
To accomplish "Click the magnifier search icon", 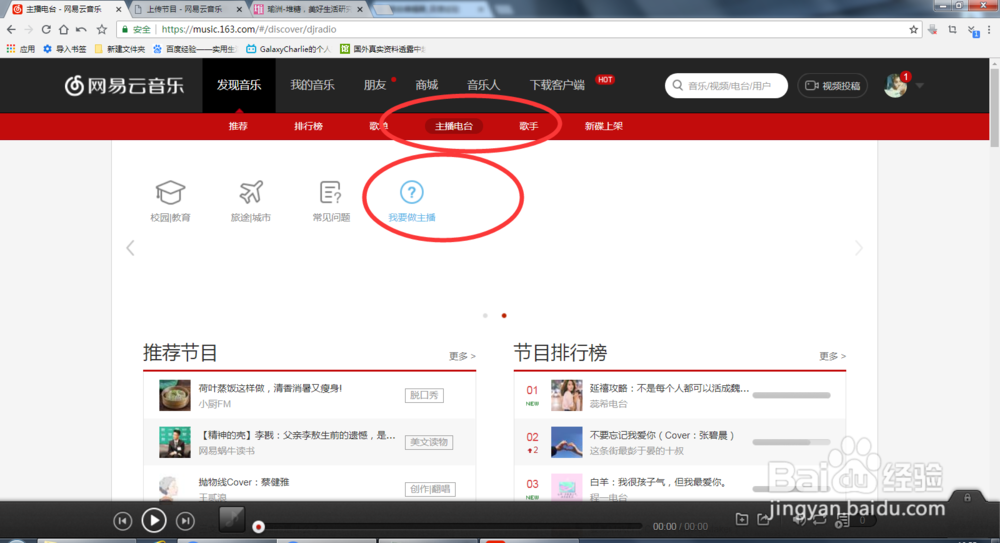I will (677, 86).
